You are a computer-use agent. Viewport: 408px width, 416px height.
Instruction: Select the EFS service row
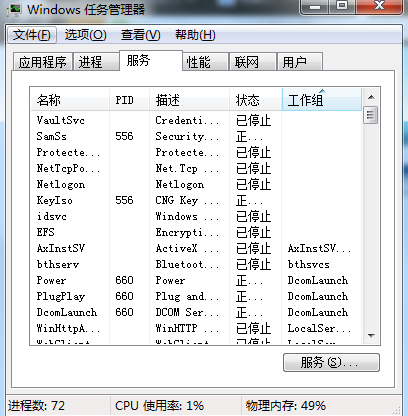pyautogui.click(x=196, y=232)
